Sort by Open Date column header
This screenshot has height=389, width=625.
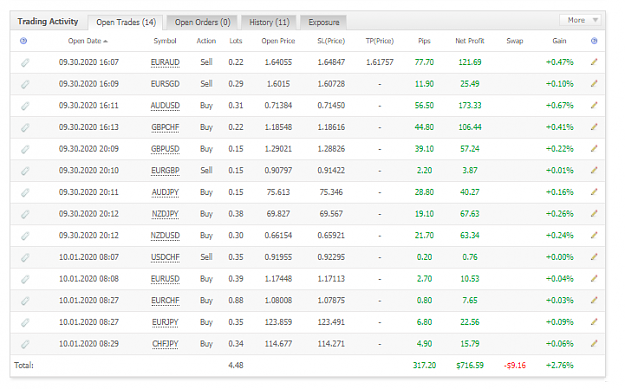click(88, 41)
